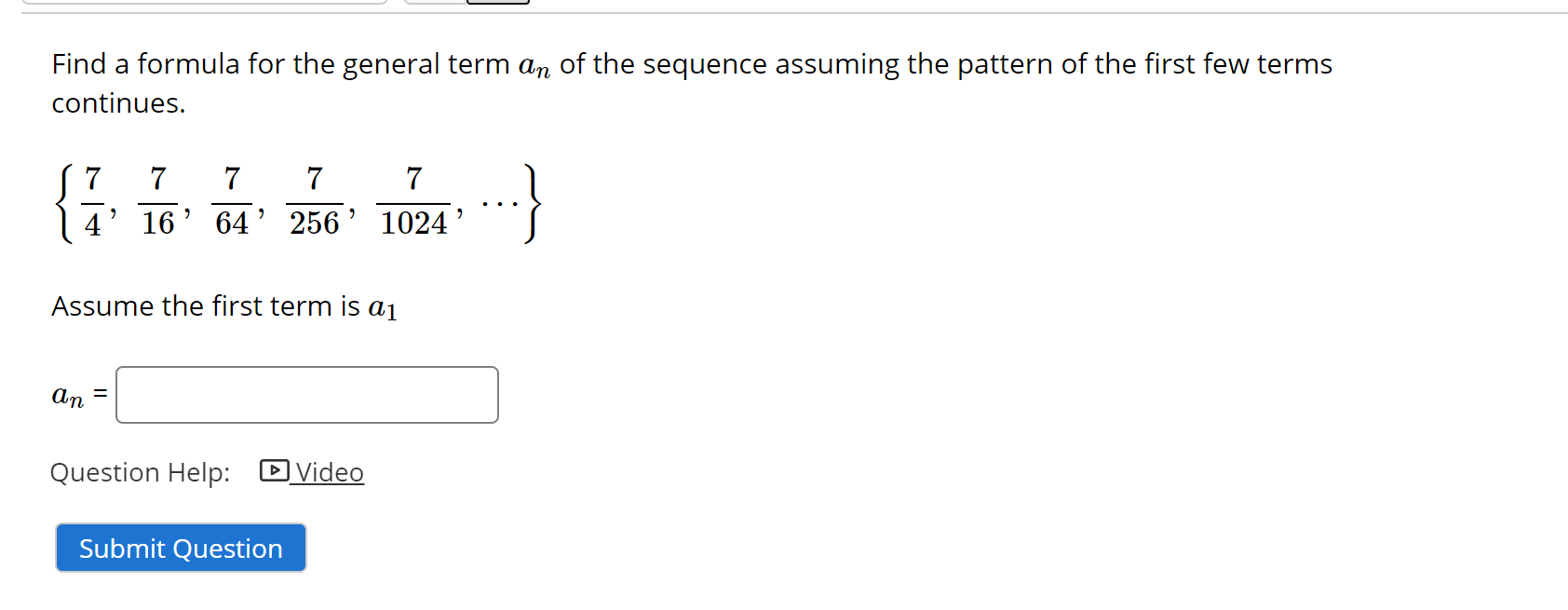This screenshot has height=610, width=1568.
Task: Click the partially visible text field at top
Action: coord(207,3)
